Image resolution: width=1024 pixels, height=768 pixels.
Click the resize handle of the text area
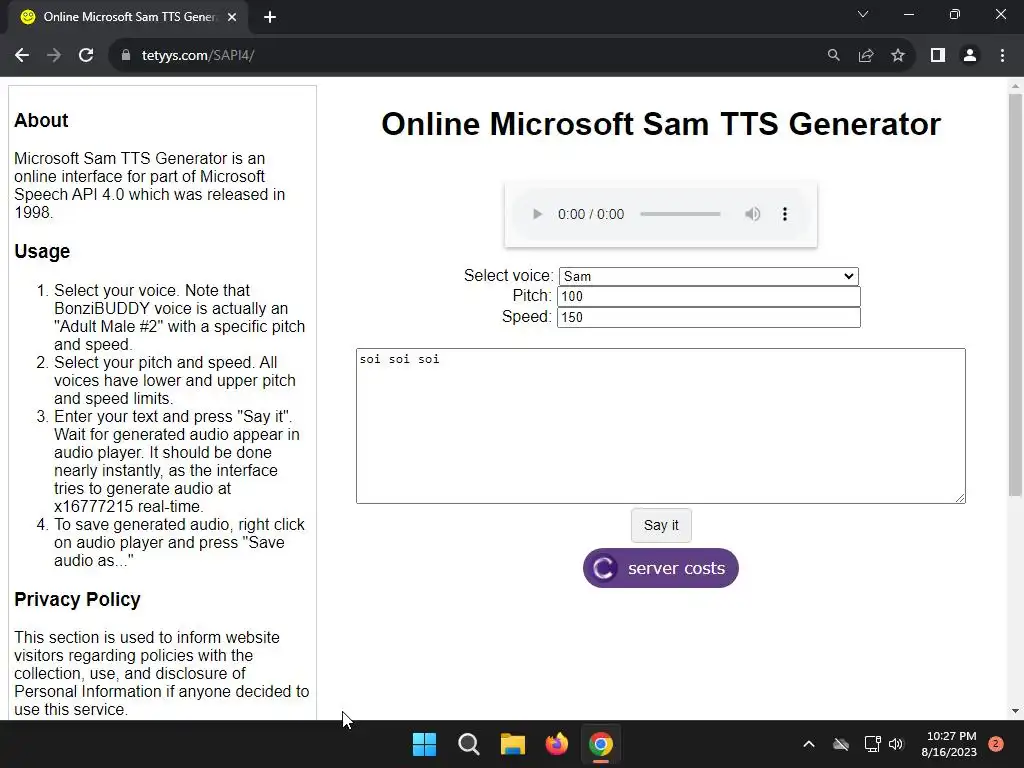[x=960, y=498]
